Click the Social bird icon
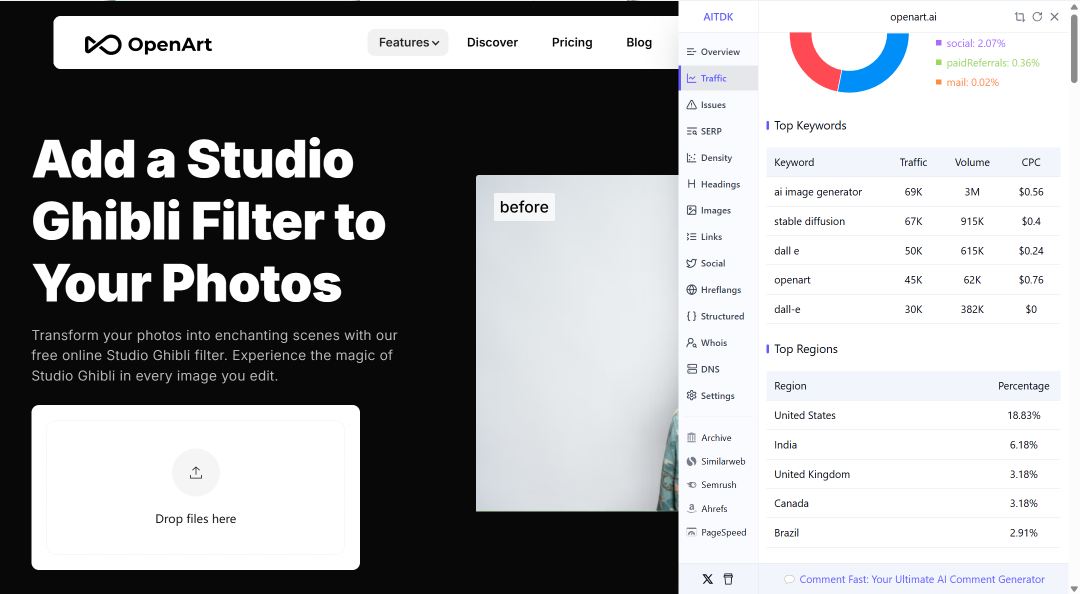This screenshot has width=1080, height=594. point(692,263)
